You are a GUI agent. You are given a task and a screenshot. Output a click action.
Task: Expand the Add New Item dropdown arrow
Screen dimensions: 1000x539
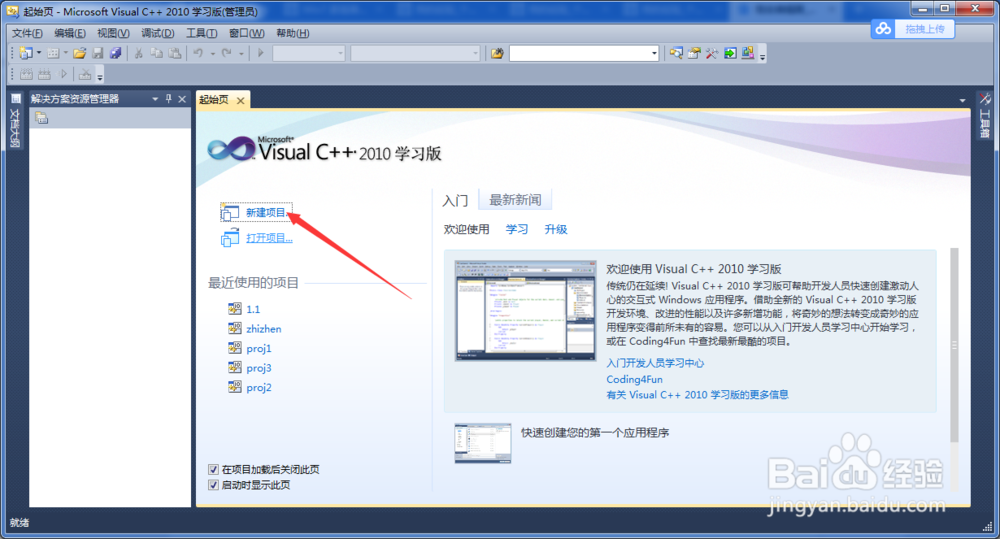pos(66,54)
